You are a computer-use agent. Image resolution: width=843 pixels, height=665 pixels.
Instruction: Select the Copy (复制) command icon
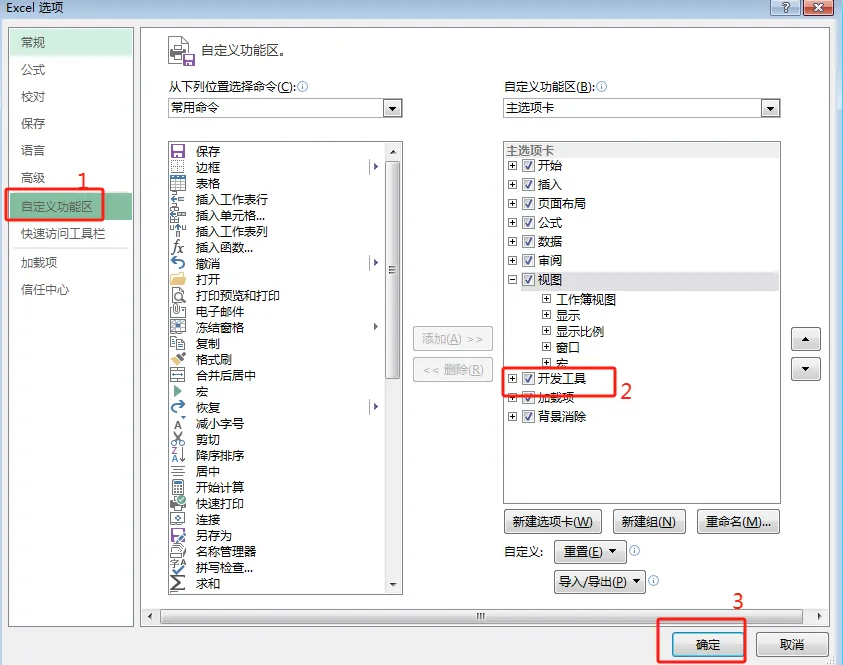pyautogui.click(x=178, y=344)
